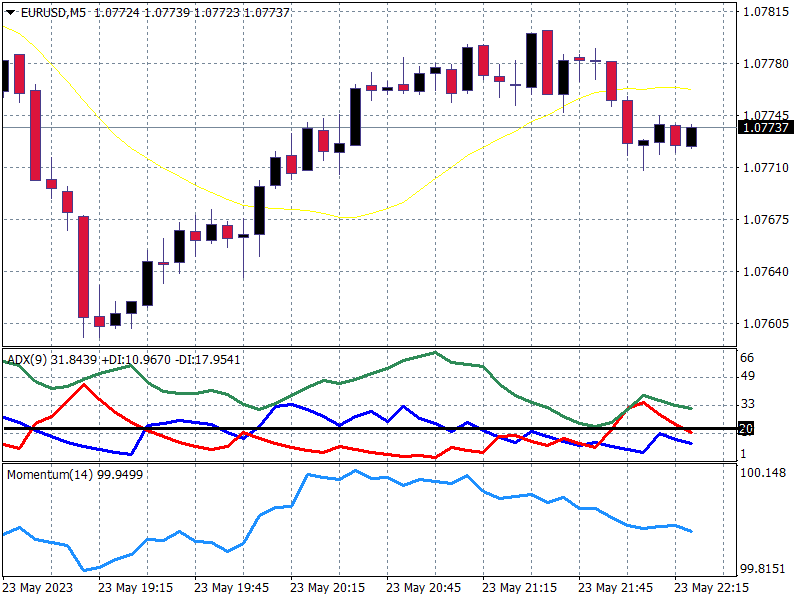Click the 100.148 Momentum scale value
Screen dimensions: 800x600
(765, 473)
